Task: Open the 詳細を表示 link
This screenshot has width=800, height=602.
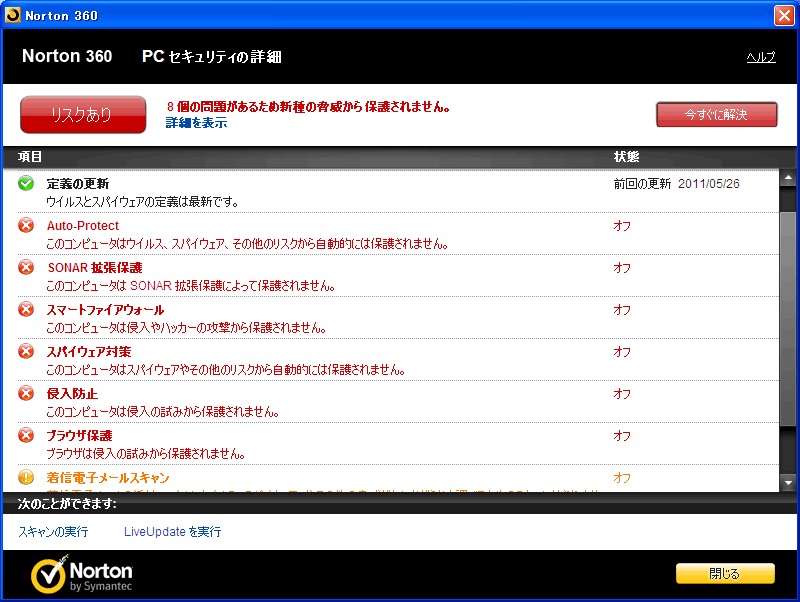Action: point(196,123)
